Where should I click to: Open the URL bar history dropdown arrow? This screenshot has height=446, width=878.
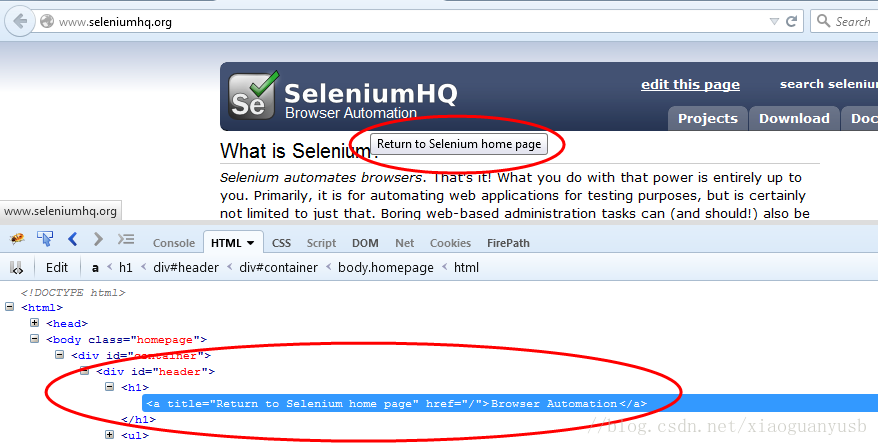(x=774, y=21)
